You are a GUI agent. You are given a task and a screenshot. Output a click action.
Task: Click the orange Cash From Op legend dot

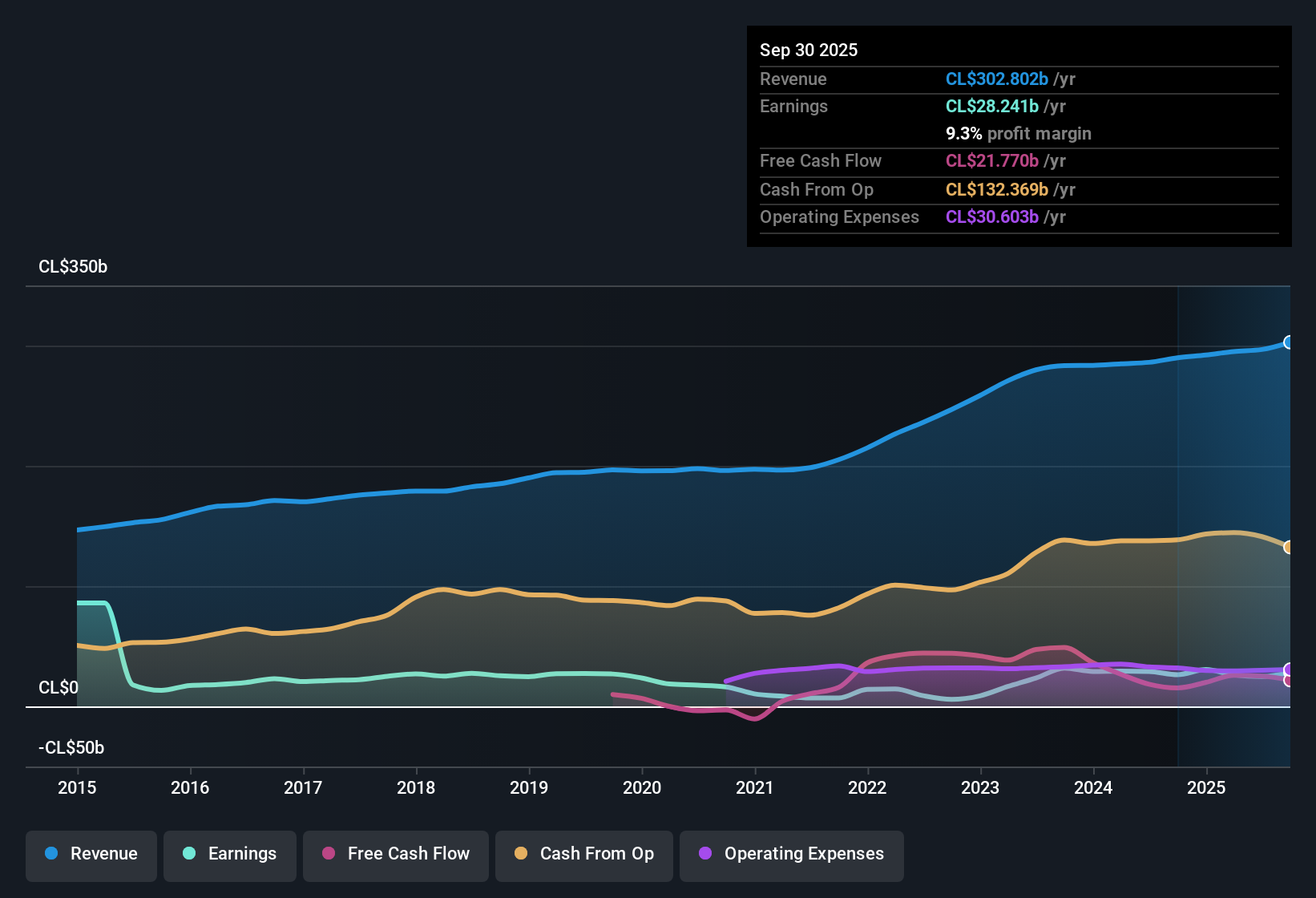tap(521, 854)
